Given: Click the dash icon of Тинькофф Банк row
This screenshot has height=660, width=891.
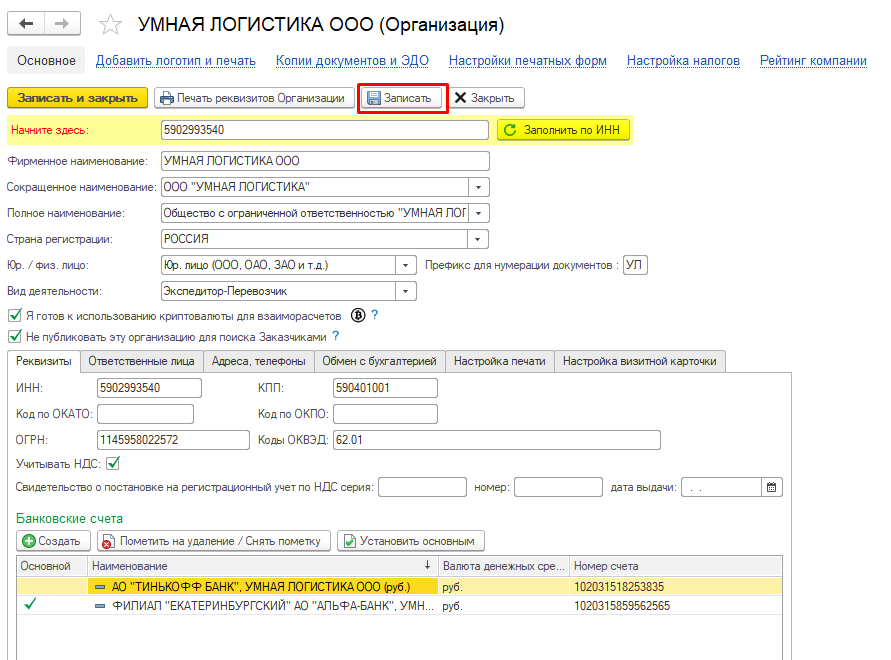Looking at the screenshot, I should (100, 587).
